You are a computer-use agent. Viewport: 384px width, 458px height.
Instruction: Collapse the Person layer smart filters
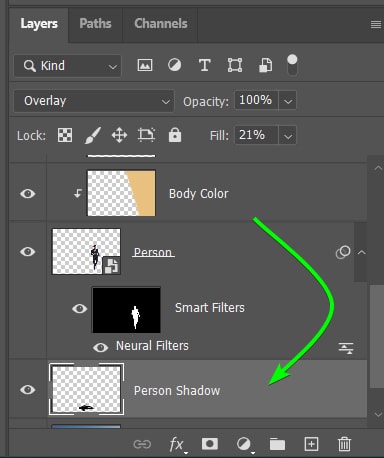tap(361, 252)
